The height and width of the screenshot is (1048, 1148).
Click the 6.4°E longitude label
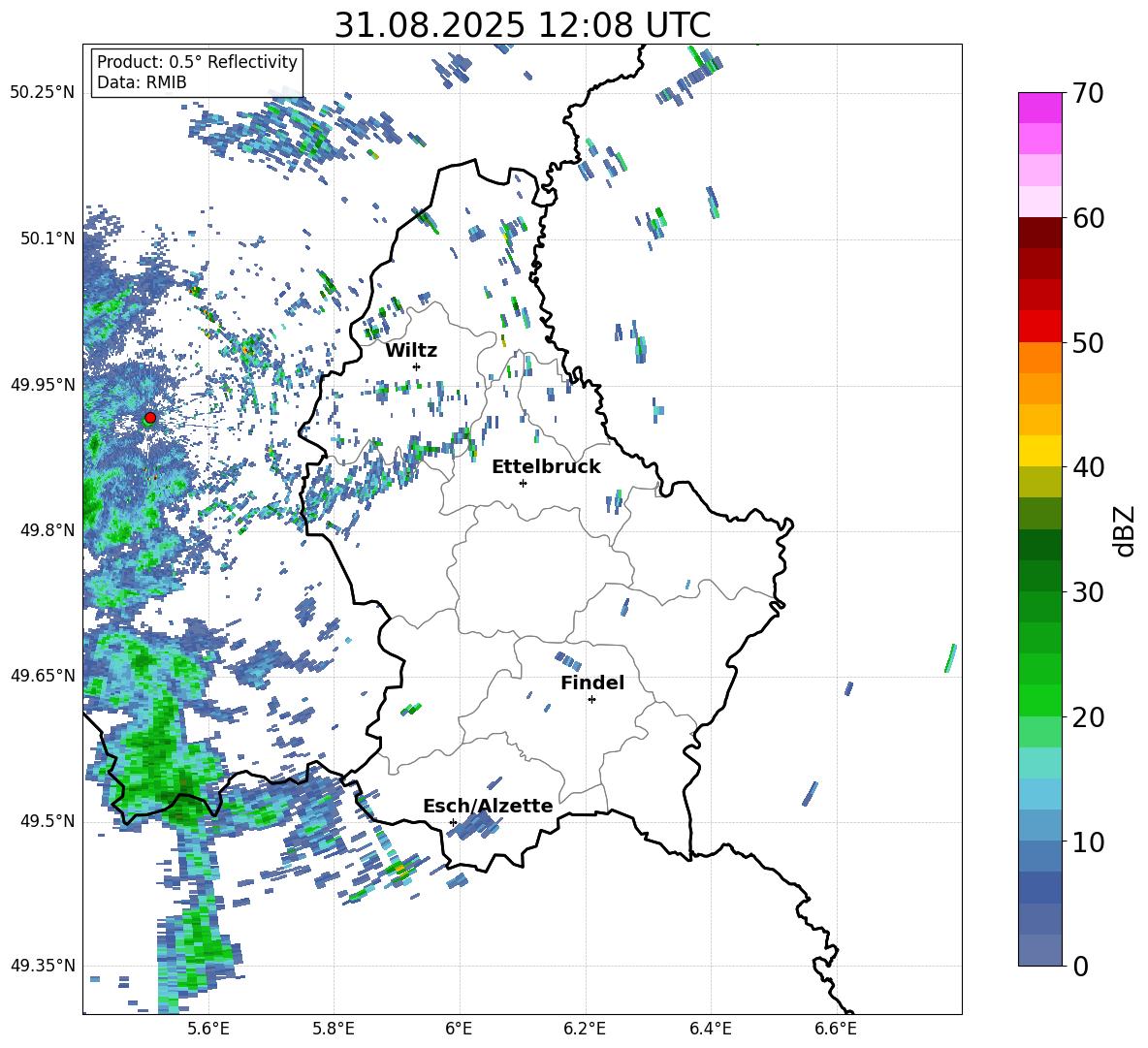[x=710, y=1030]
